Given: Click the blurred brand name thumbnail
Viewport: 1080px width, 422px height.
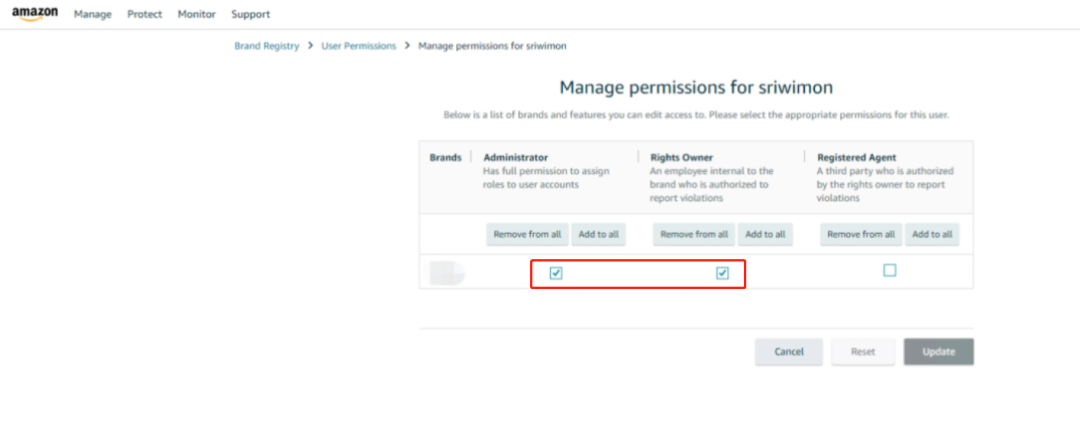Looking at the screenshot, I should [x=445, y=272].
